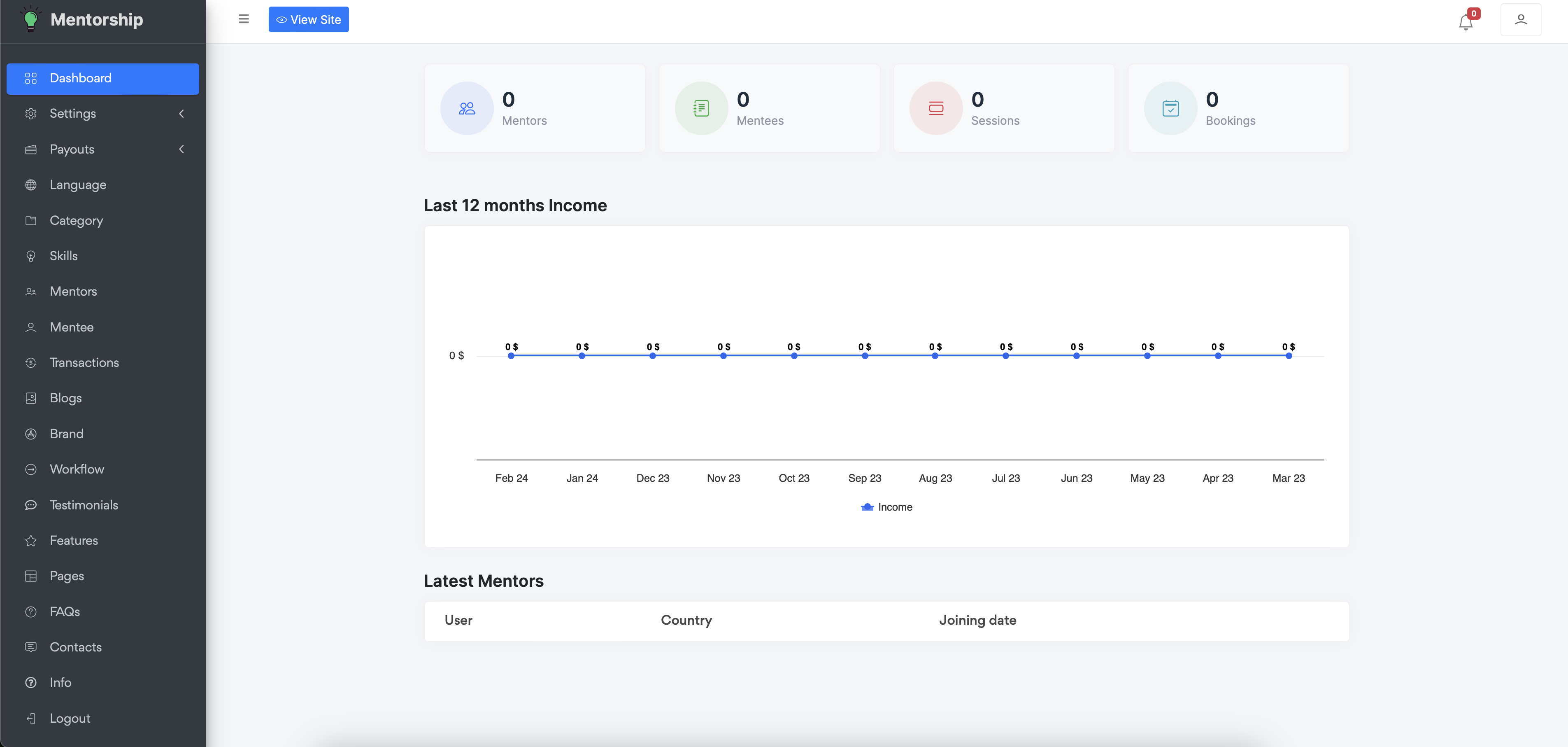Click Logout in the sidebar
Image resolution: width=1568 pixels, height=747 pixels.
point(70,718)
